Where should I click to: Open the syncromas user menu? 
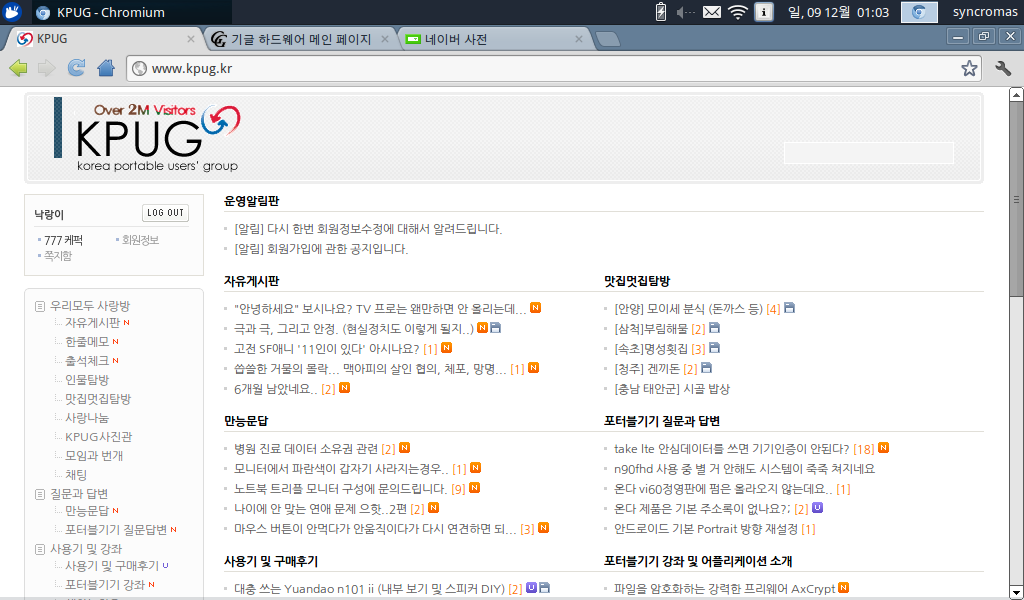[985, 12]
